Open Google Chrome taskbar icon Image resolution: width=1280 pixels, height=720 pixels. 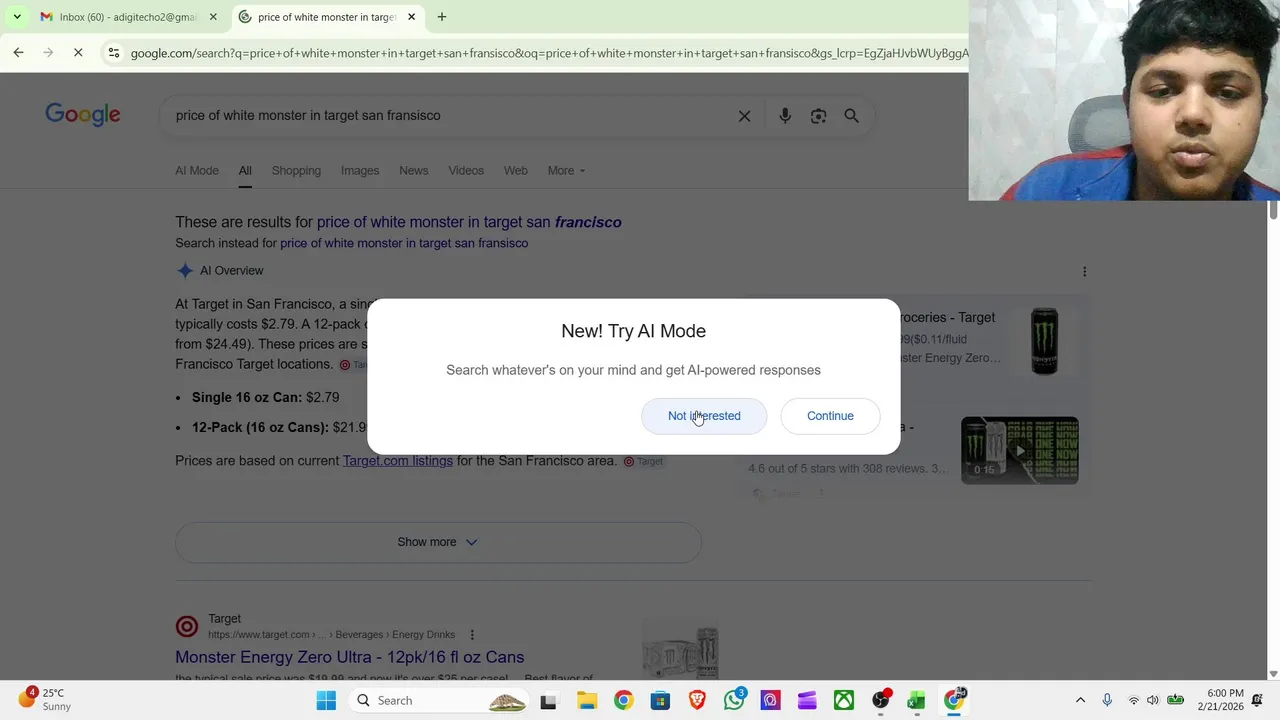pyautogui.click(x=623, y=701)
